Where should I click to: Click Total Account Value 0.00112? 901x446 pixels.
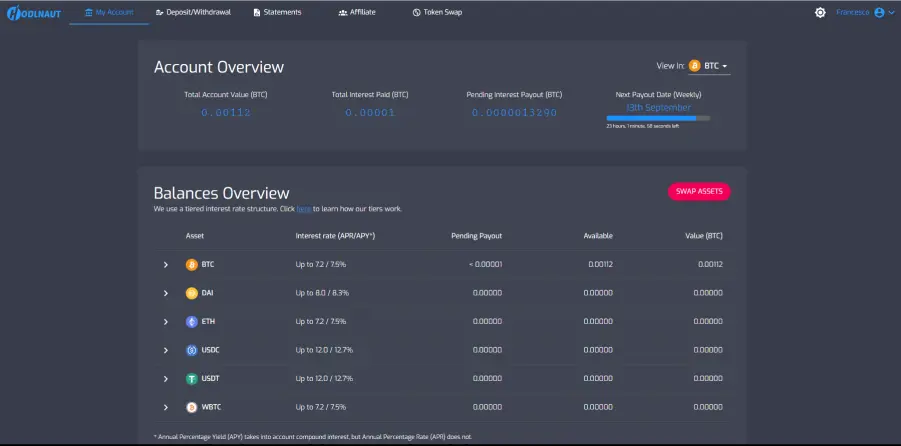[226, 113]
